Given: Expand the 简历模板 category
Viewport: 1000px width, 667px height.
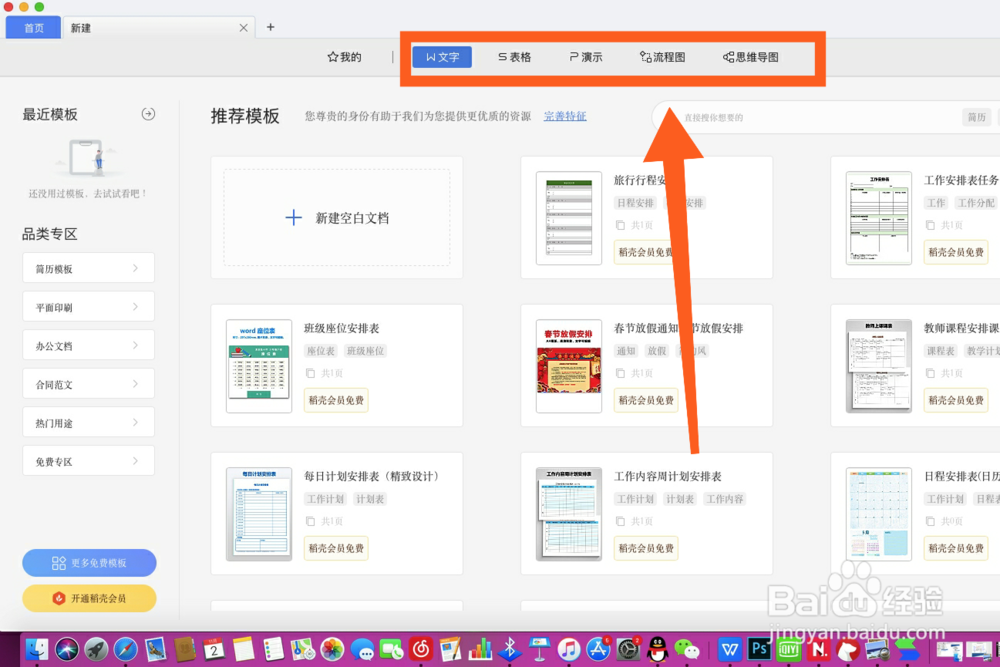Looking at the screenshot, I should [x=89, y=268].
